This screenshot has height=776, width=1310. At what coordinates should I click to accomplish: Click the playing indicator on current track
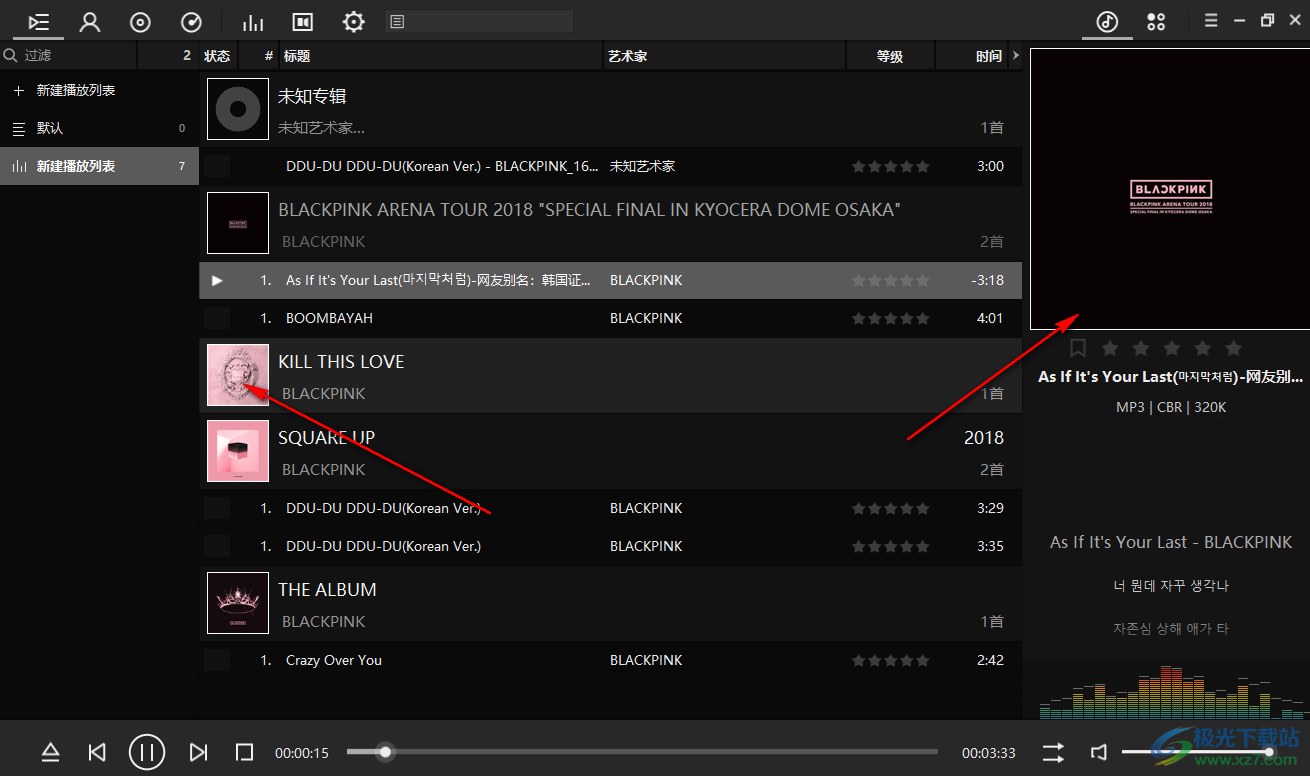tap(217, 280)
